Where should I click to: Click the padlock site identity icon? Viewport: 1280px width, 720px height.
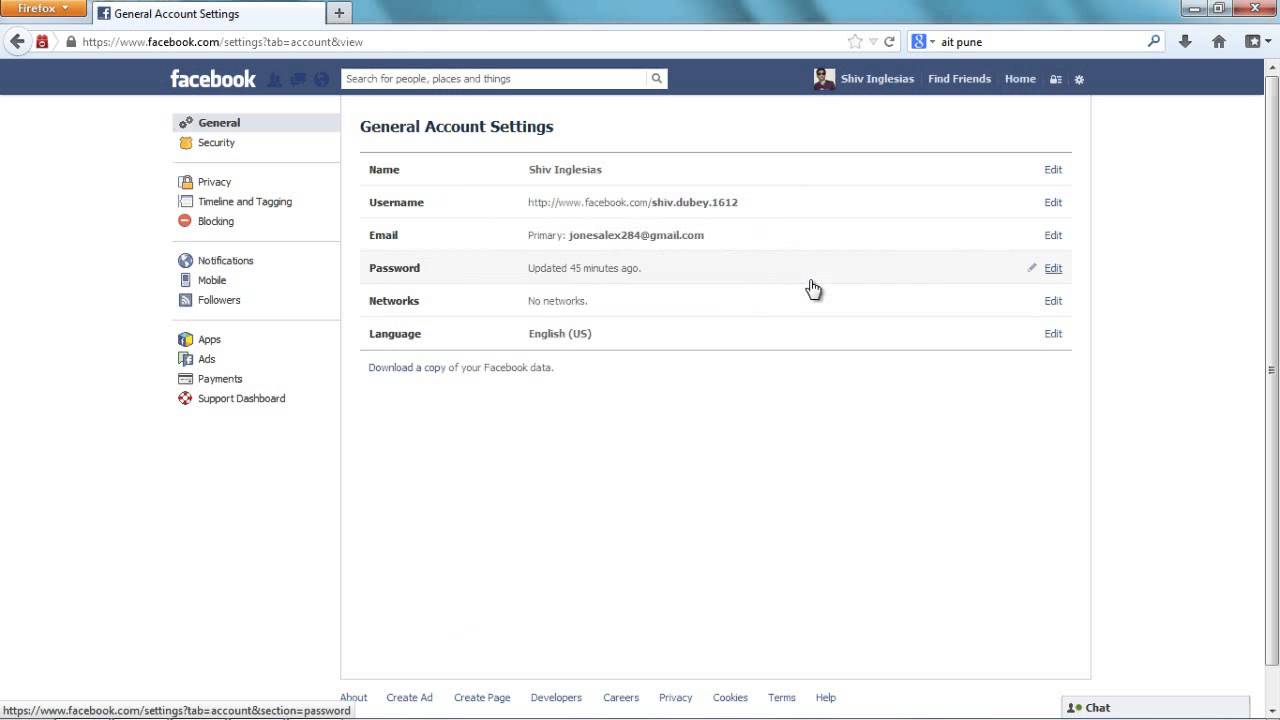coord(70,42)
